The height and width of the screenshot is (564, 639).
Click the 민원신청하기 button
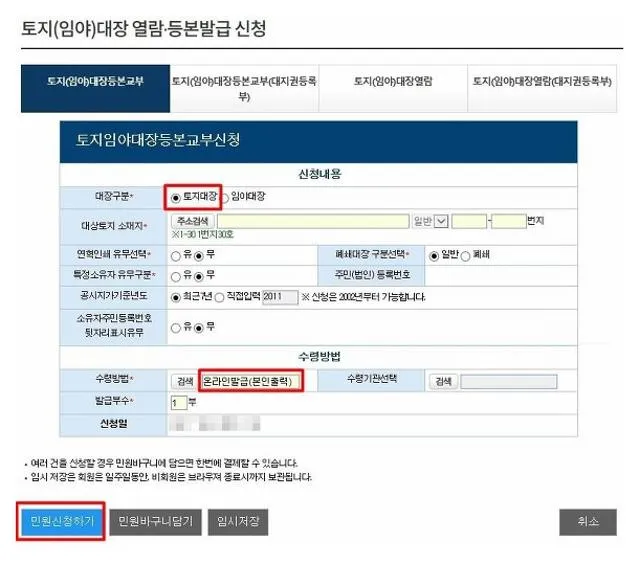(62, 522)
